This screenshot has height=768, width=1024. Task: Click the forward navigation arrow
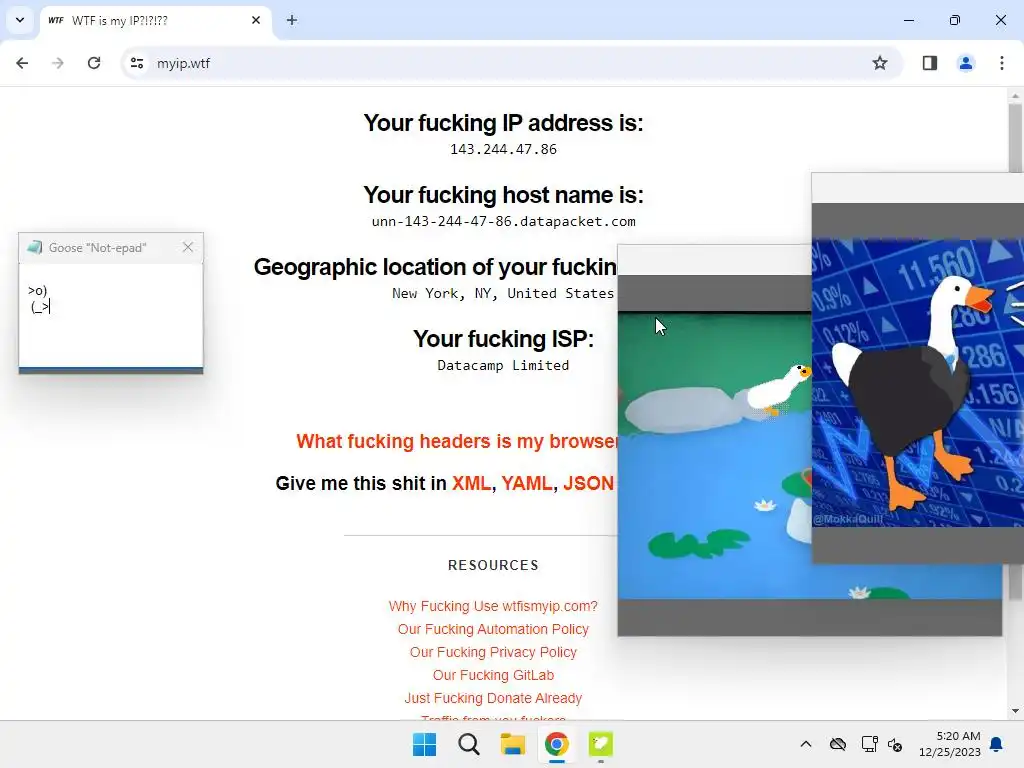58,63
